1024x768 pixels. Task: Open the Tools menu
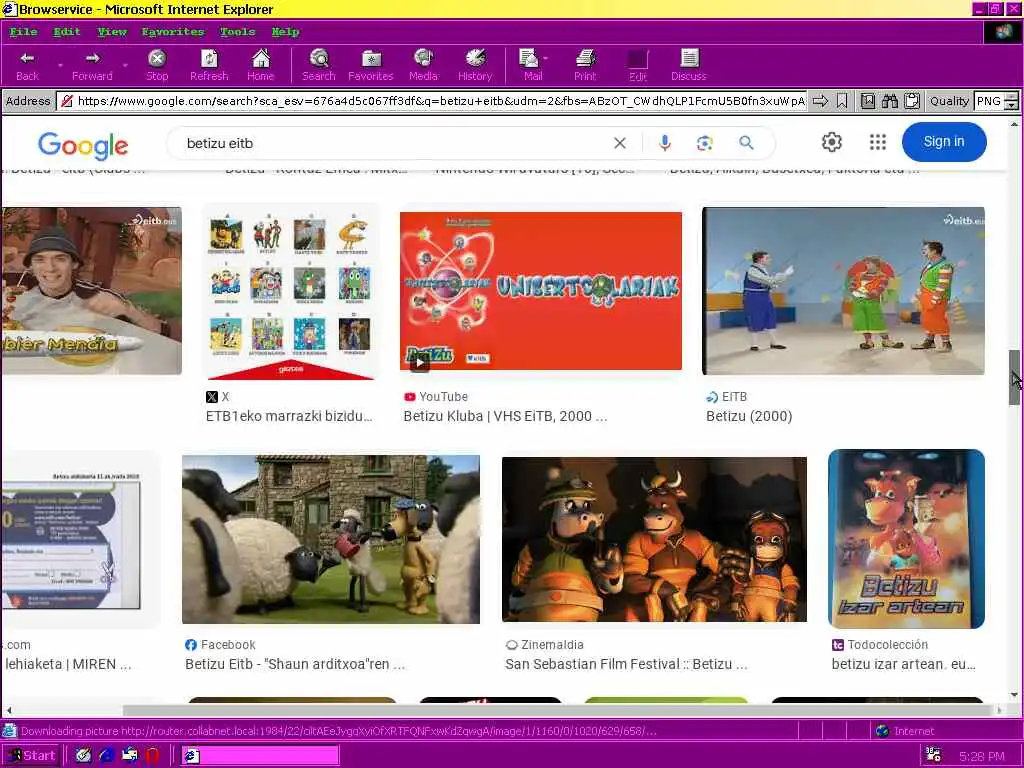238,31
